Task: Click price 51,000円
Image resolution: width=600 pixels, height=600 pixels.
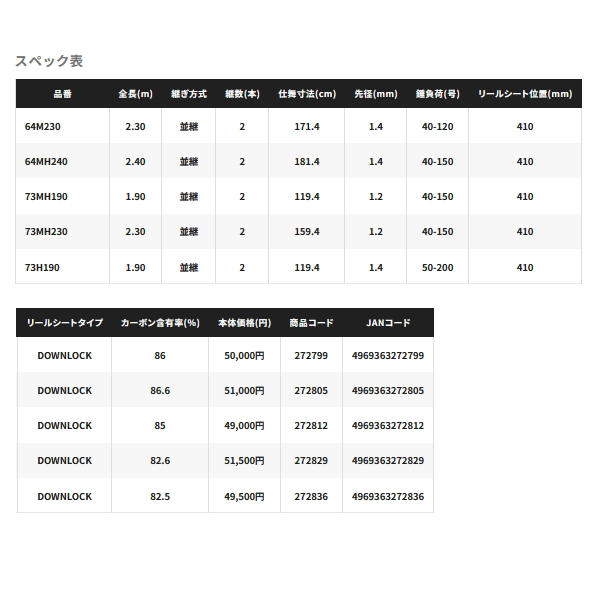Action: [245, 391]
